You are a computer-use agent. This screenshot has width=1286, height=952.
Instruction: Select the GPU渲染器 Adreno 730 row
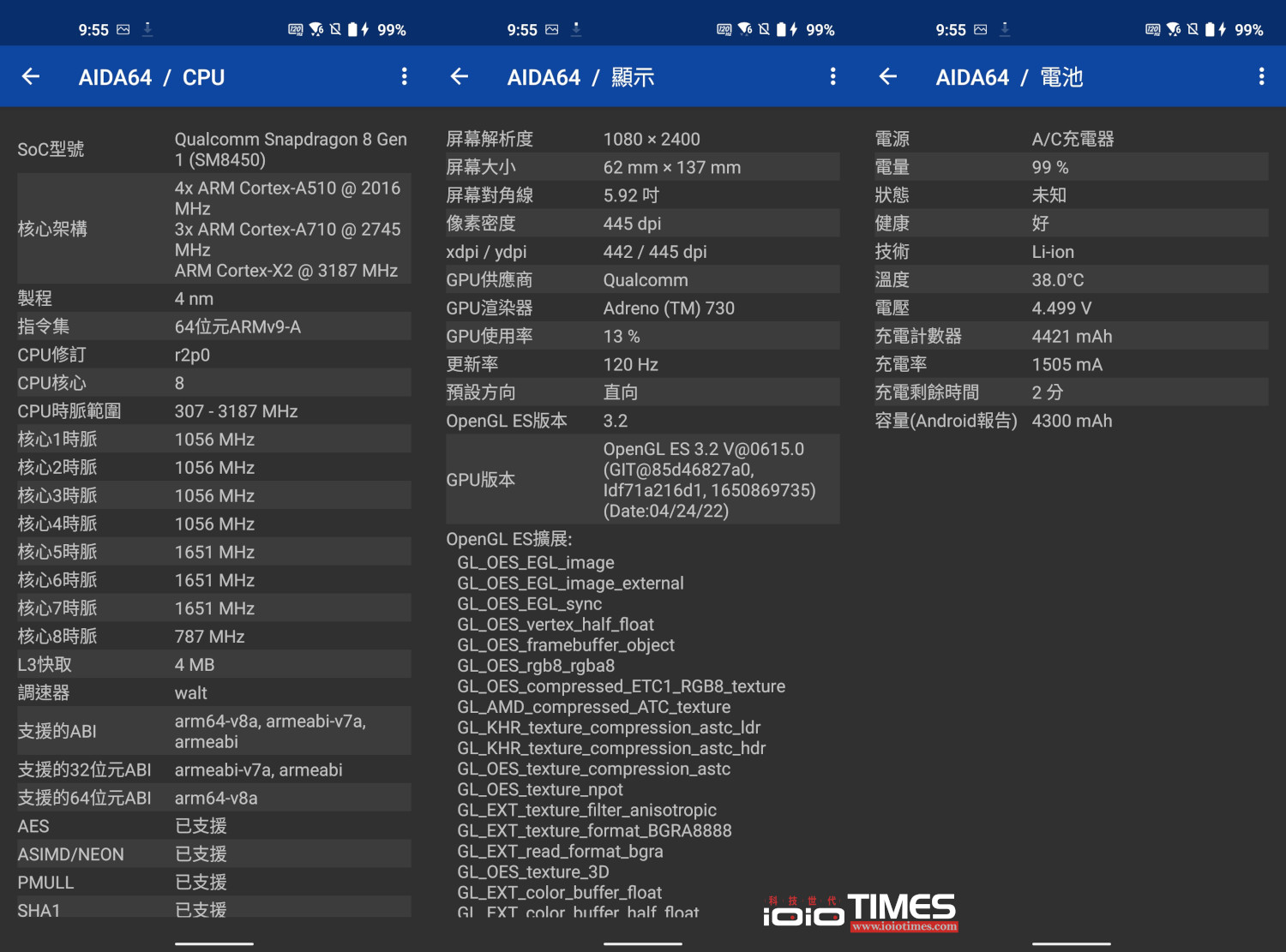coord(643,308)
